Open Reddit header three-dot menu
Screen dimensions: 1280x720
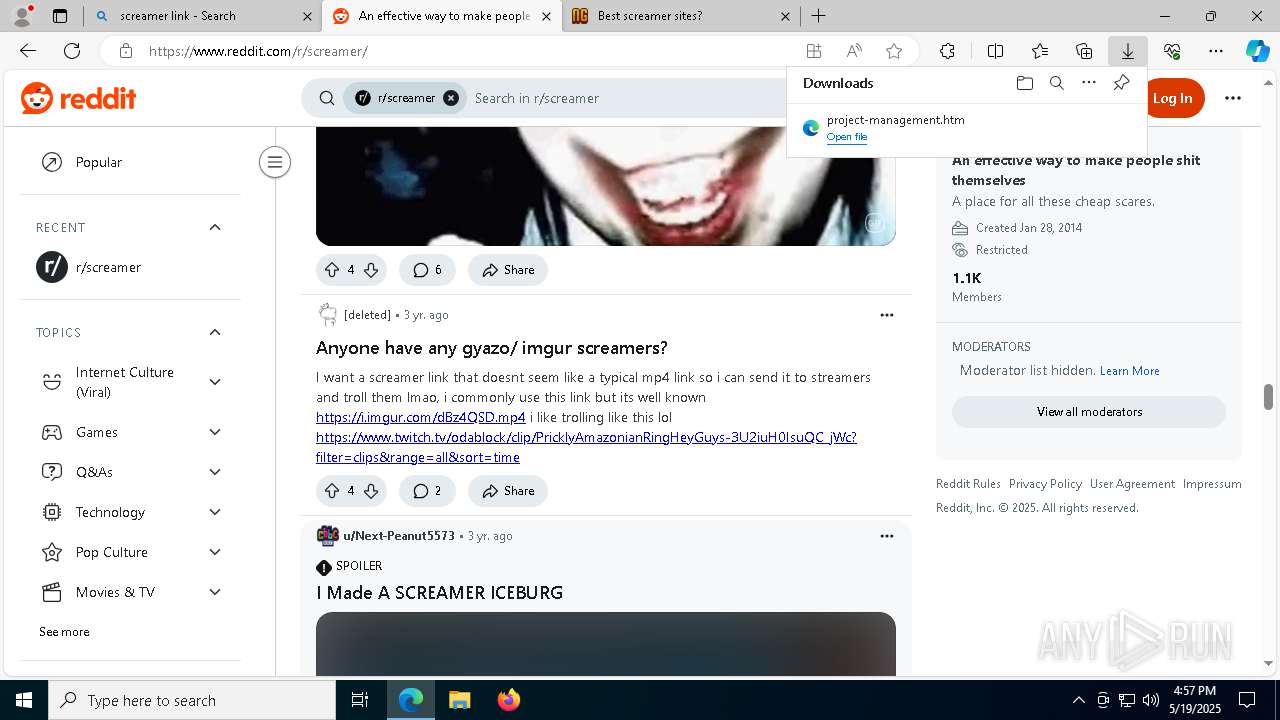(1233, 98)
